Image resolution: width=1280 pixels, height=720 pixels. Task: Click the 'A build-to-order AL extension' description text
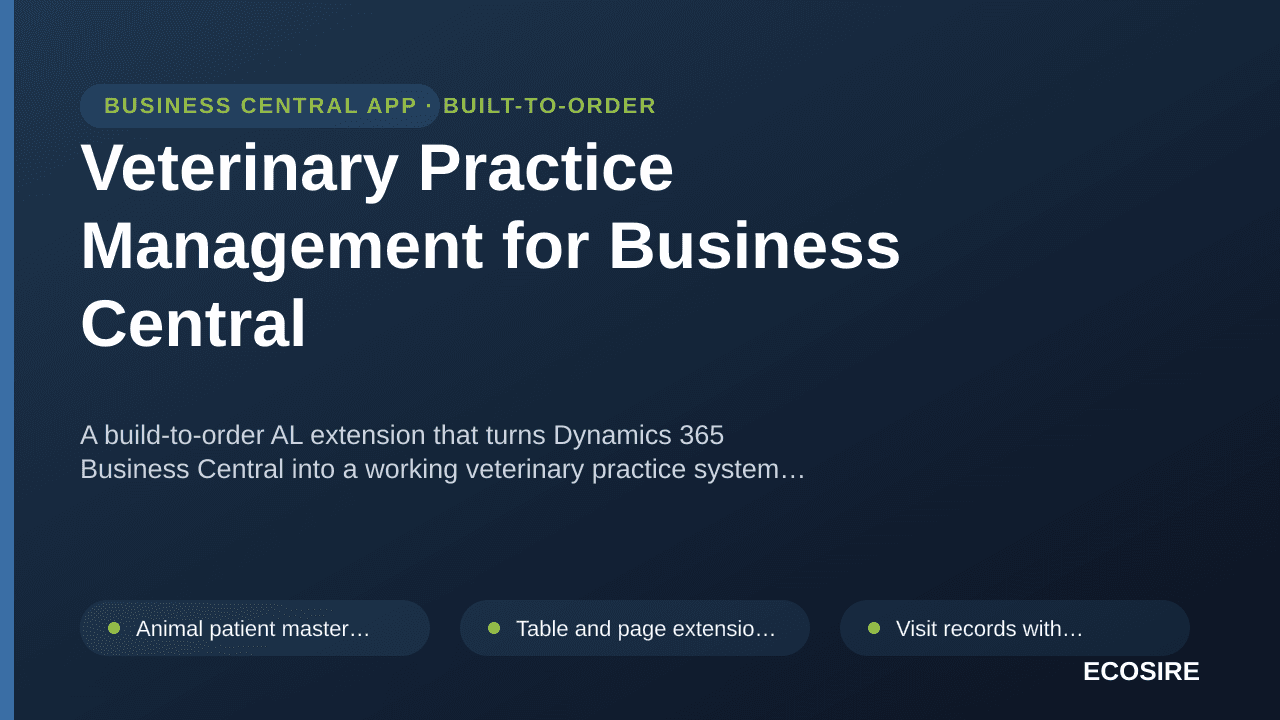(442, 452)
